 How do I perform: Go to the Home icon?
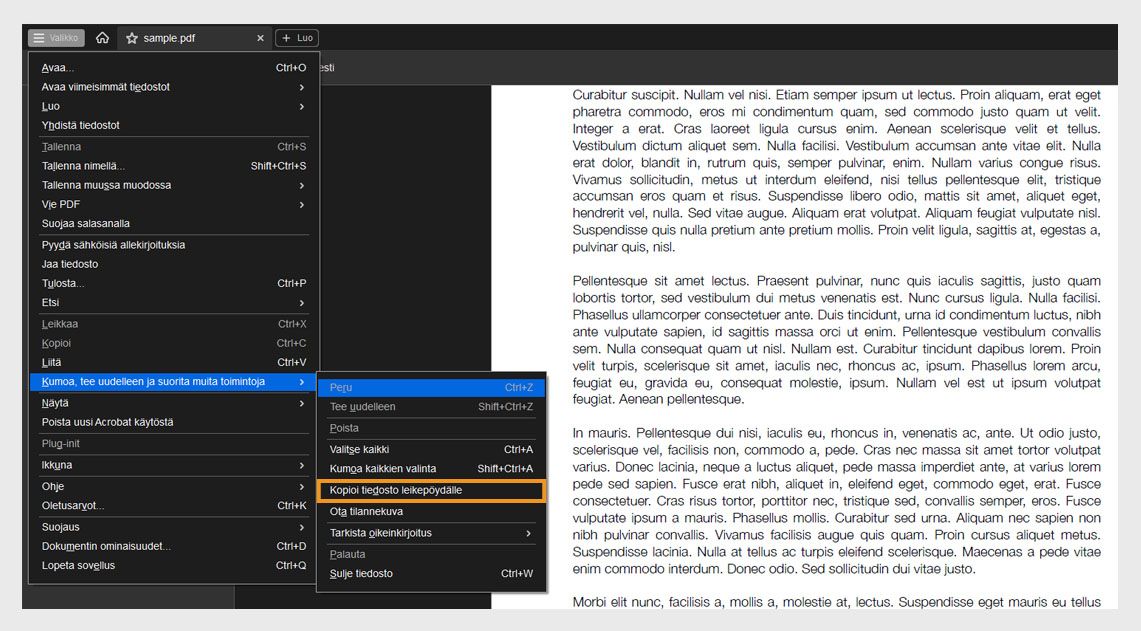coord(103,38)
